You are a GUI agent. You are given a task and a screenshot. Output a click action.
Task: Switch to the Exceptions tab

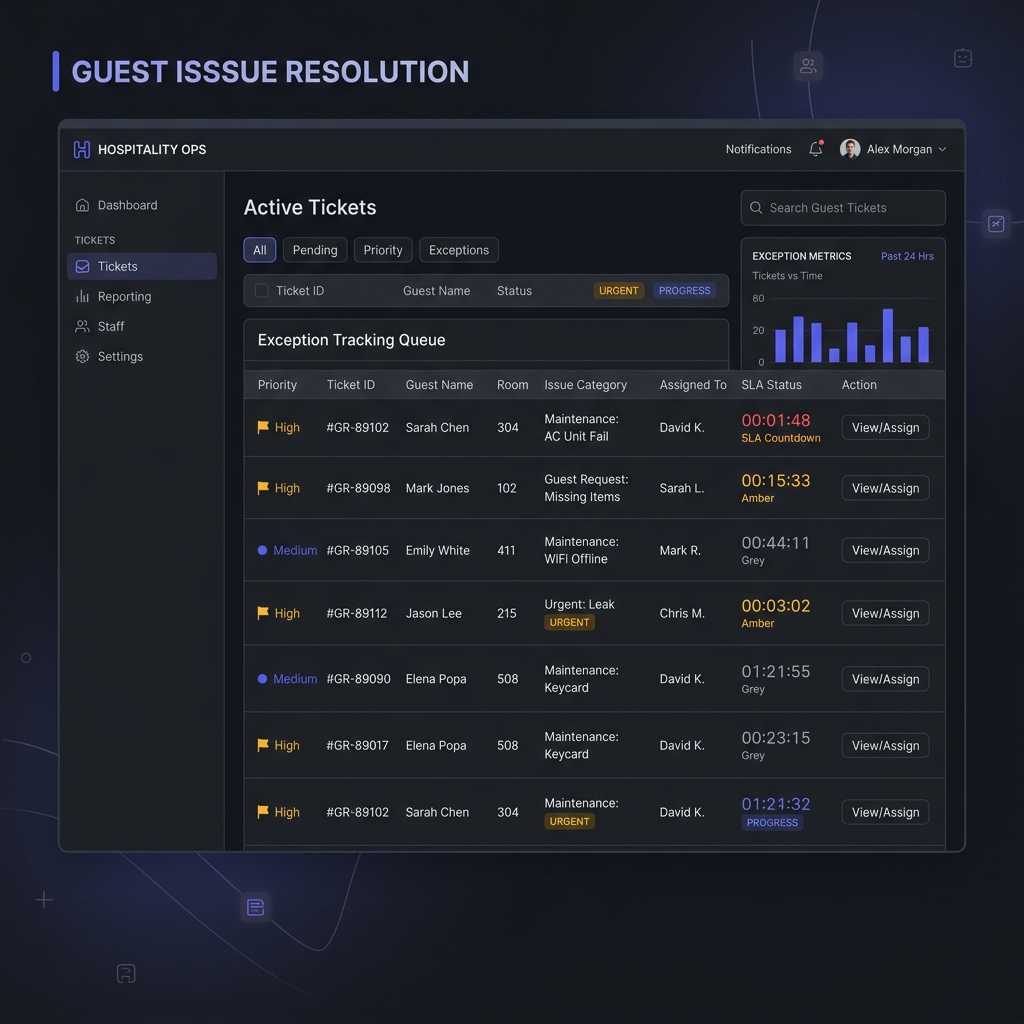(458, 250)
